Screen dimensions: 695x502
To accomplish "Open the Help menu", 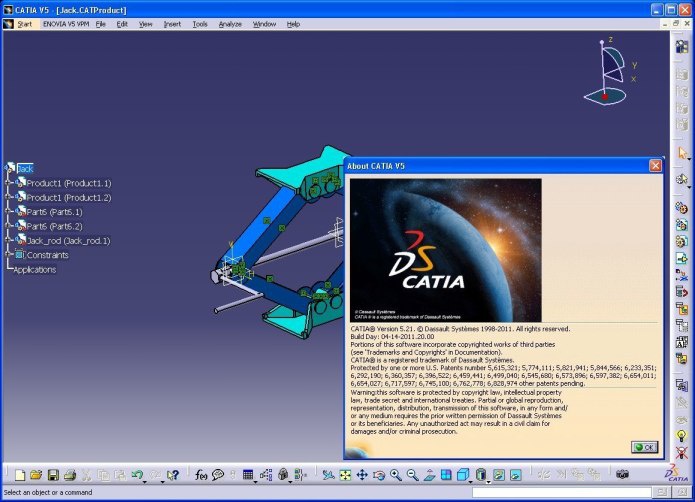I will point(293,24).
